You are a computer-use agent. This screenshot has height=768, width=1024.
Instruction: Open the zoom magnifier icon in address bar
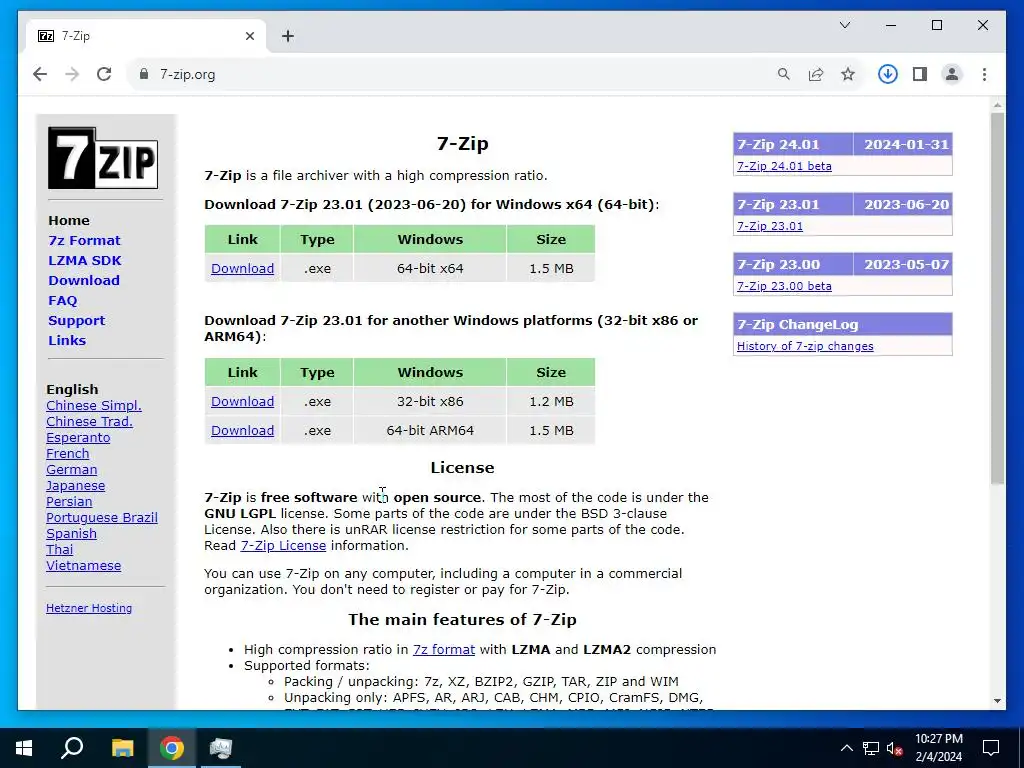coord(784,74)
